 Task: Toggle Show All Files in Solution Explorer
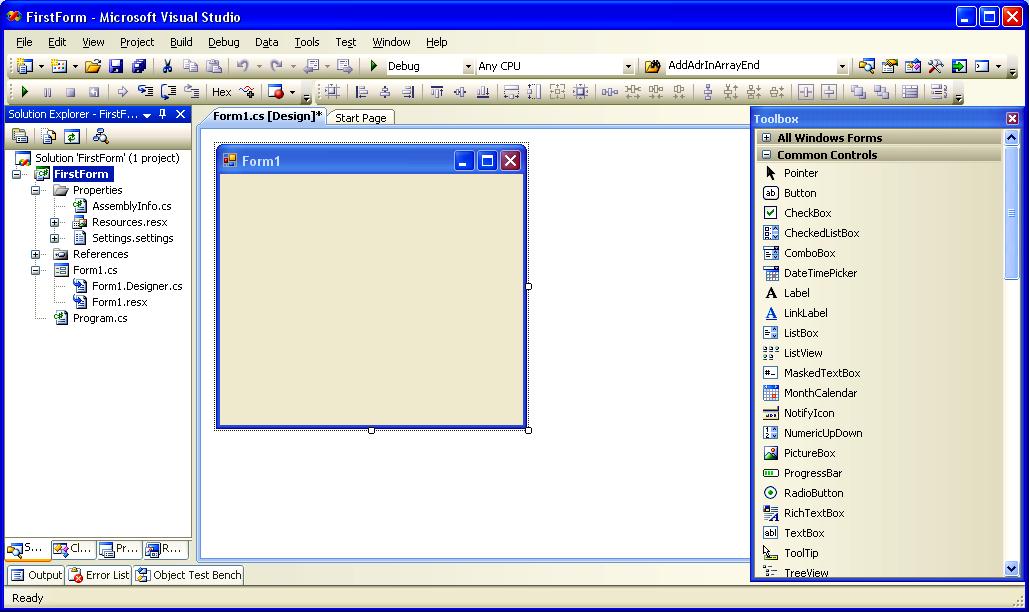(49, 136)
